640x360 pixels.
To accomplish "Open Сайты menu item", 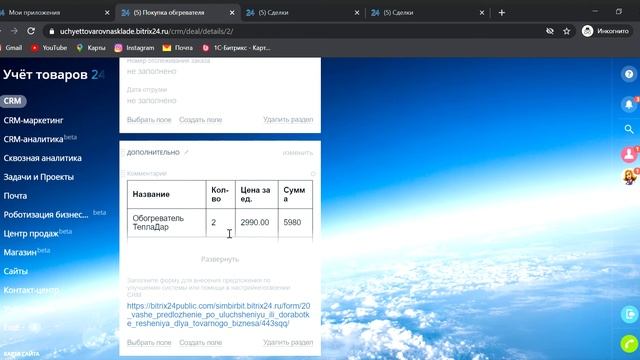I will click(16, 271).
